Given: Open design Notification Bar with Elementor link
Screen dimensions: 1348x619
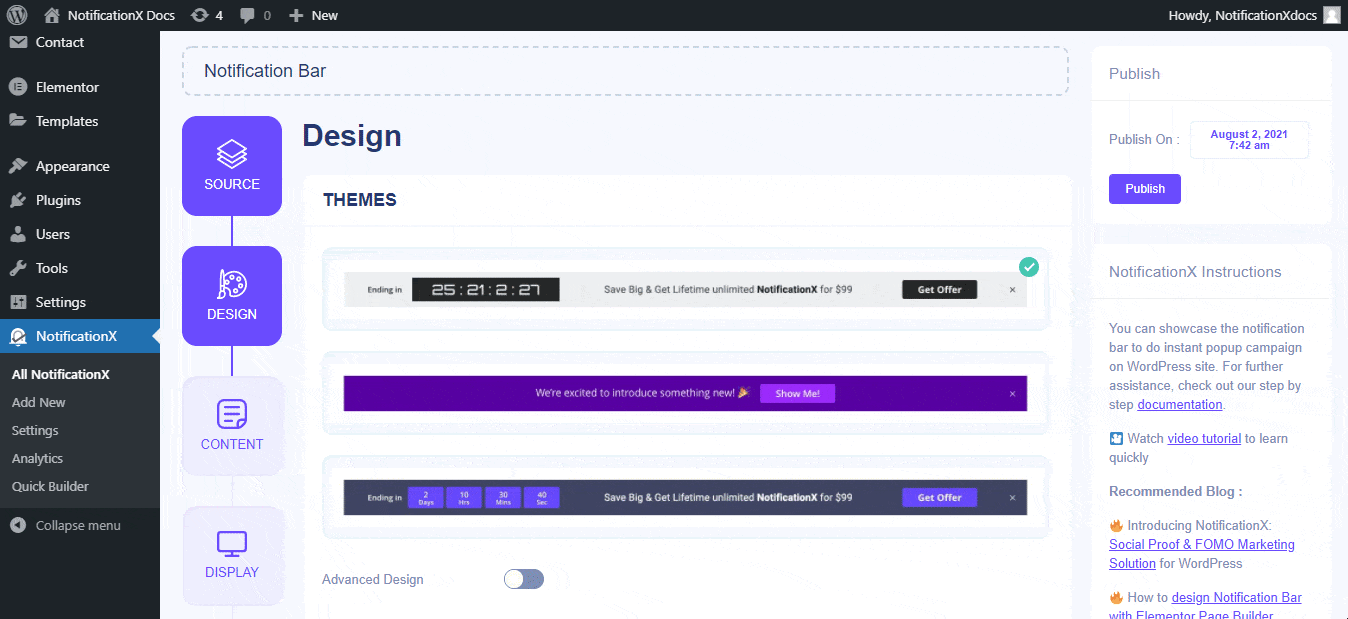Looking at the screenshot, I should pyautogui.click(x=1205, y=607).
